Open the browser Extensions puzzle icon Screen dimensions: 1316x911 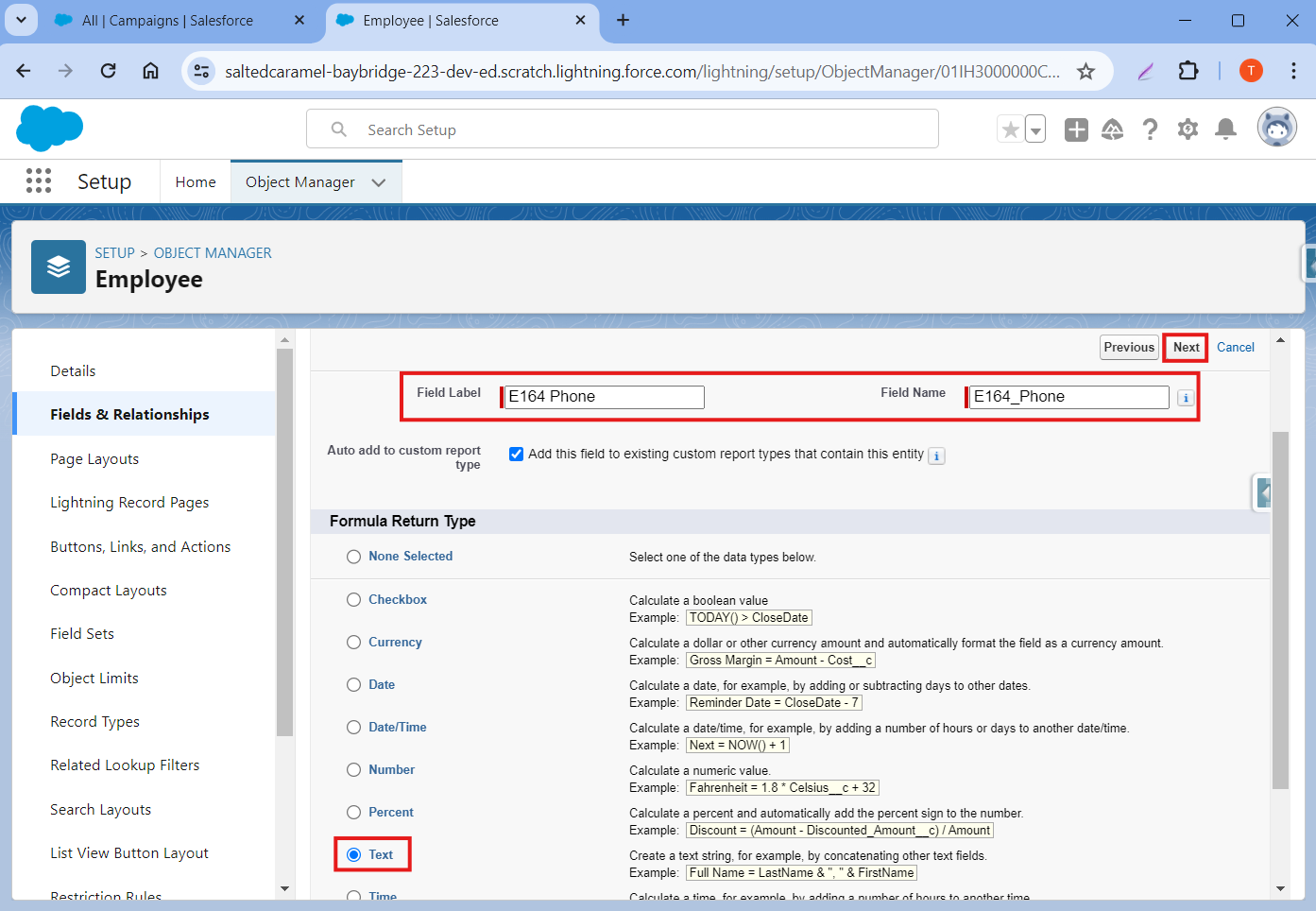(1188, 71)
